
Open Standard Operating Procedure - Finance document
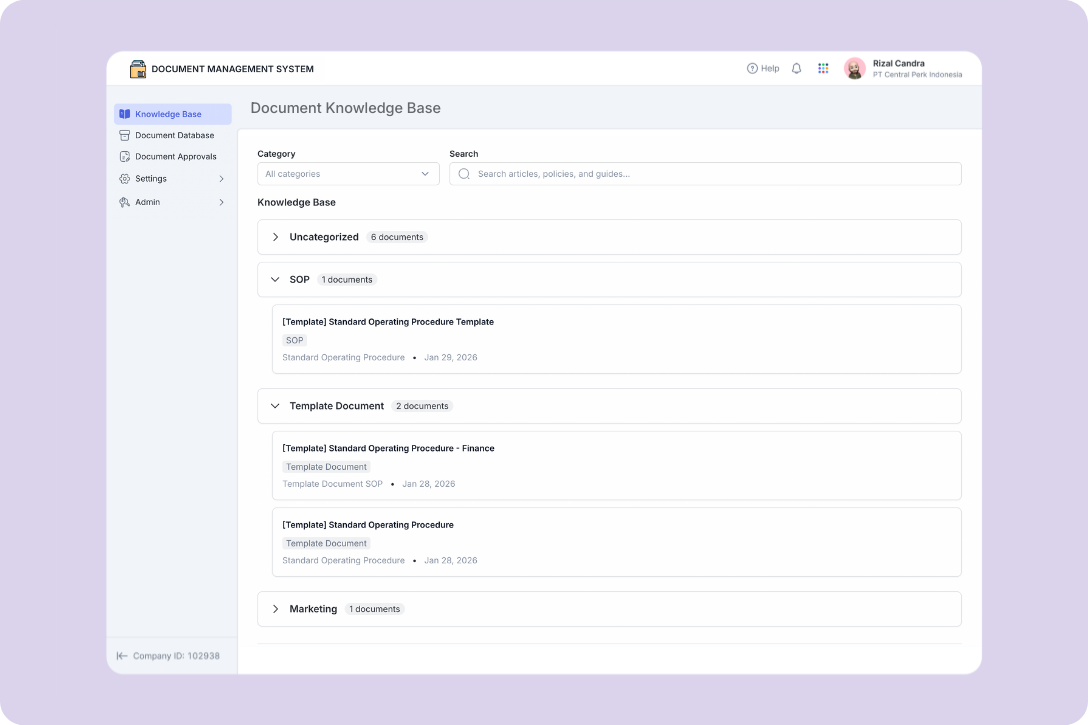pyautogui.click(x=388, y=449)
